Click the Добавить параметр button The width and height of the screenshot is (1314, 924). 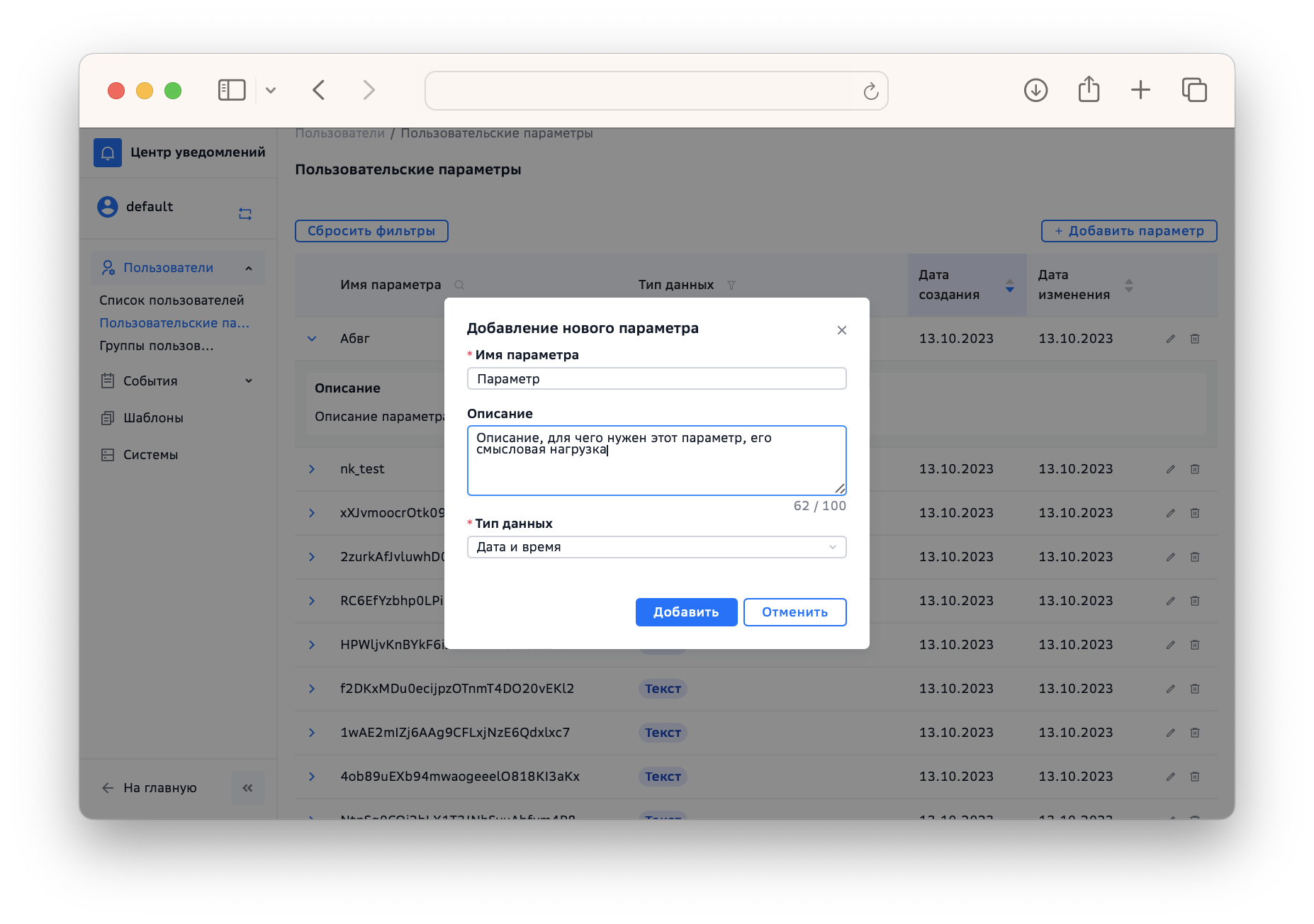pyautogui.click(x=1129, y=231)
